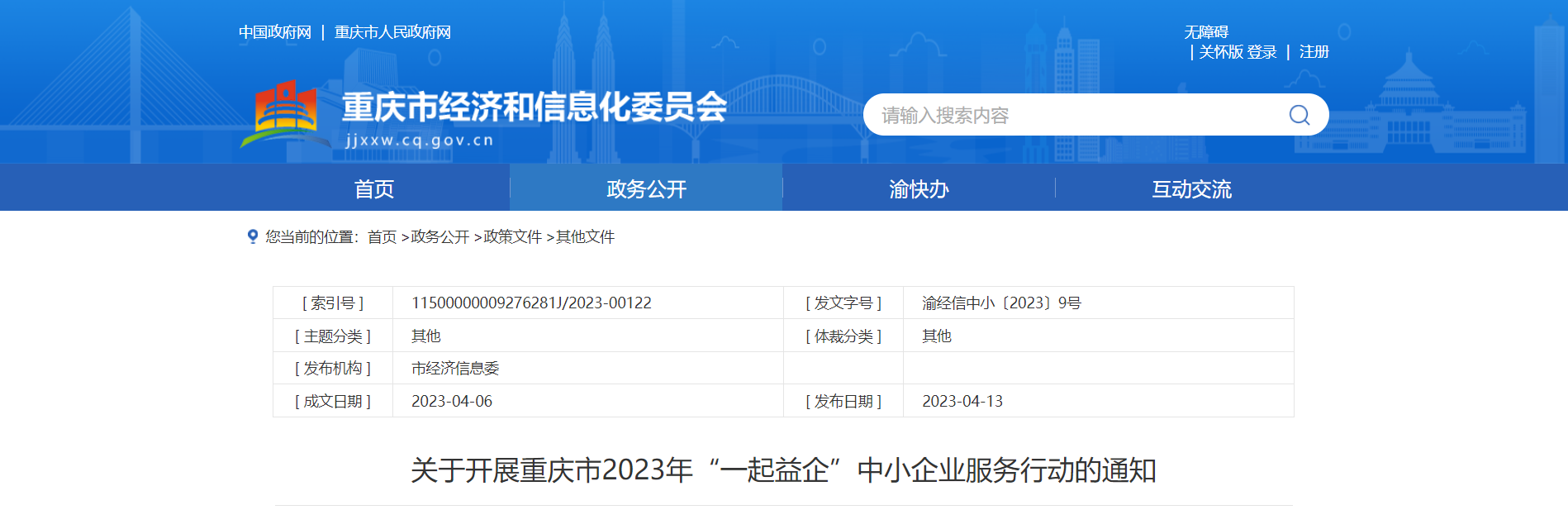
Task: Select 政务公开 in the breadcrumb path
Action: click(440, 237)
